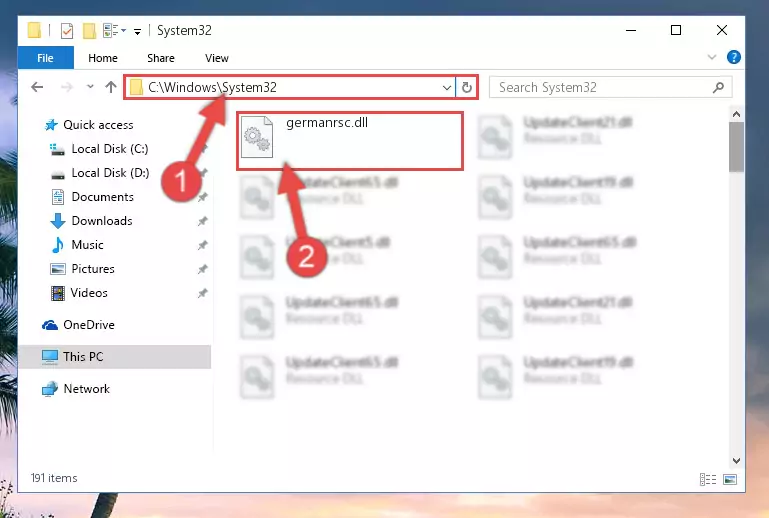This screenshot has height=518, width=769.
Task: Click the pin icon beside Music
Action: [202, 245]
